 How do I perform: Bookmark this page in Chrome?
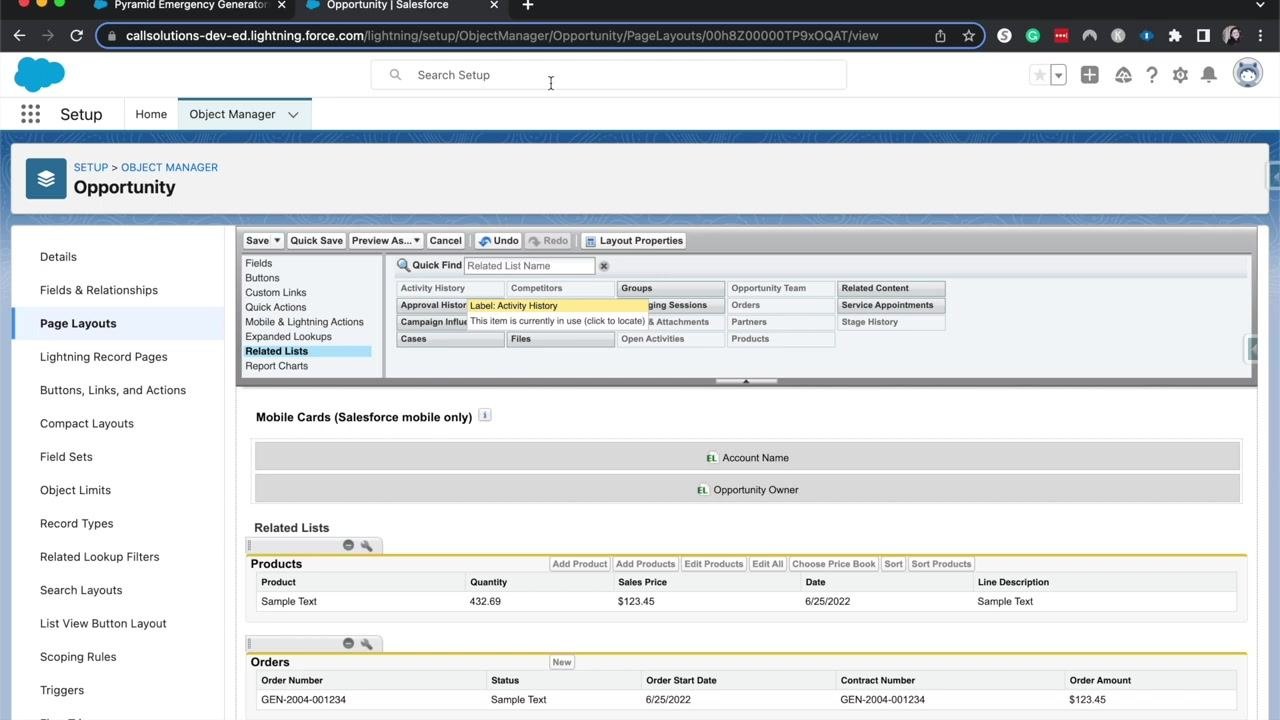[968, 35]
